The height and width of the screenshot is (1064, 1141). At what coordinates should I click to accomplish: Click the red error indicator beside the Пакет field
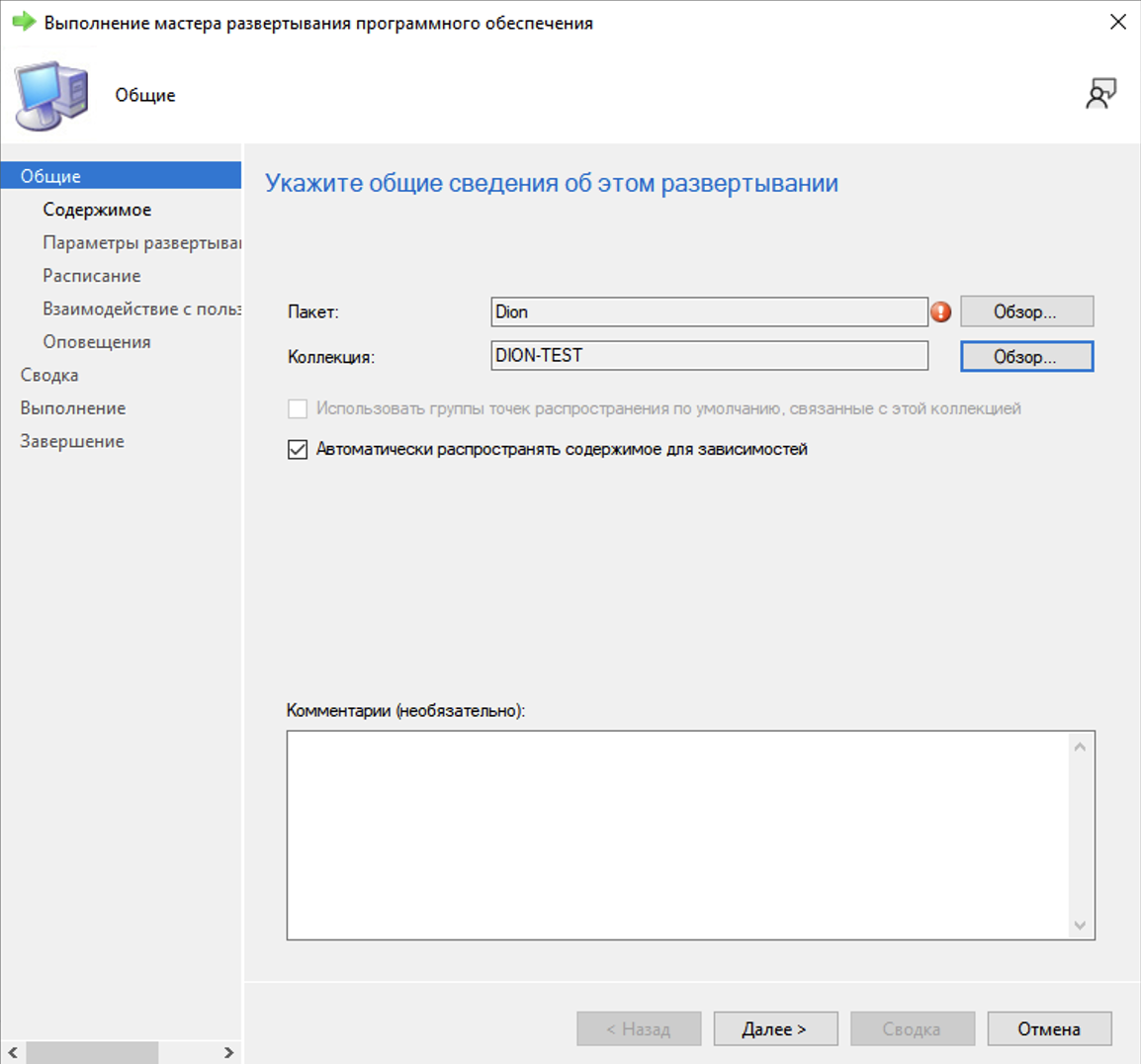click(940, 311)
